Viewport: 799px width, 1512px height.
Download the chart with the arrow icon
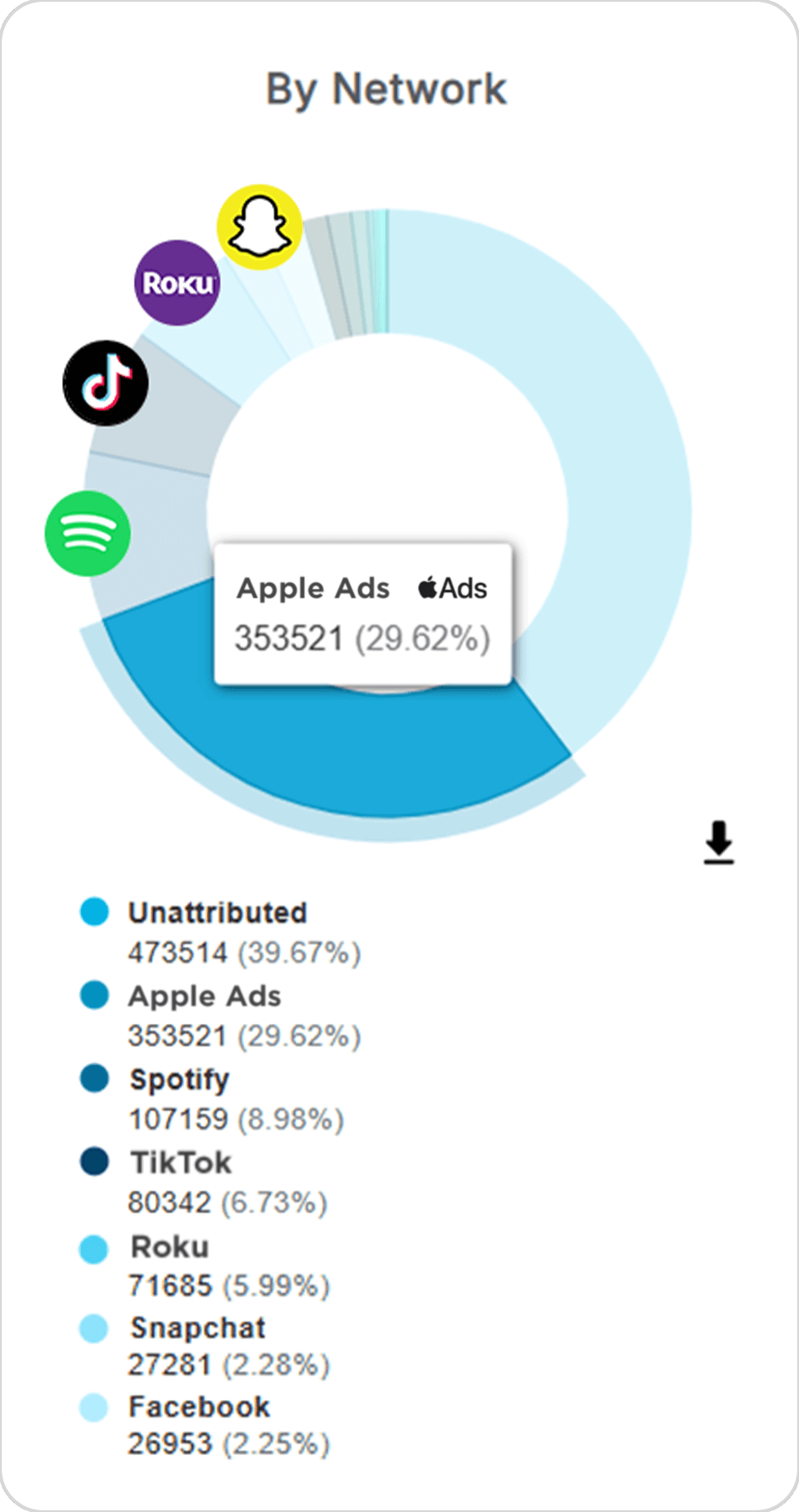click(719, 843)
